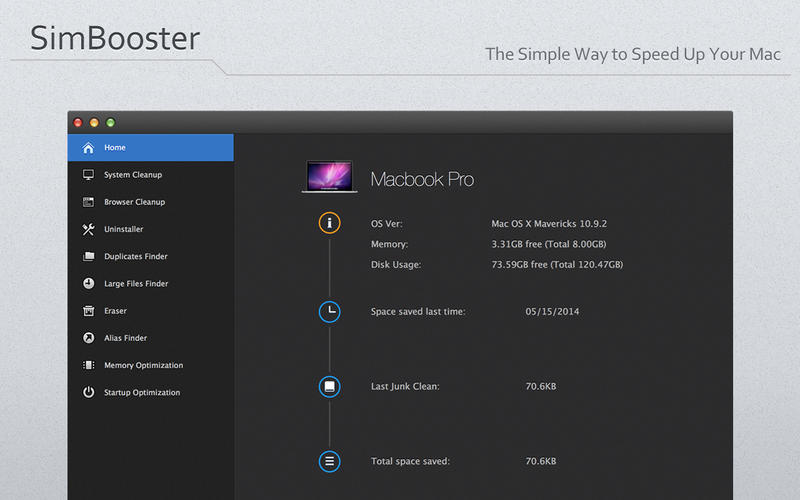Click the Browser Cleanup window icon
This screenshot has height=500, width=800.
88,202
